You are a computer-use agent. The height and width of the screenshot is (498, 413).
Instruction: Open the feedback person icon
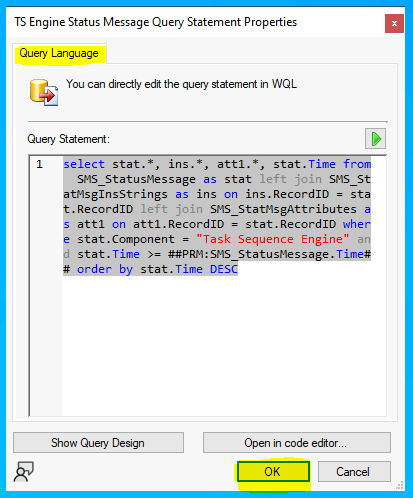point(23,472)
